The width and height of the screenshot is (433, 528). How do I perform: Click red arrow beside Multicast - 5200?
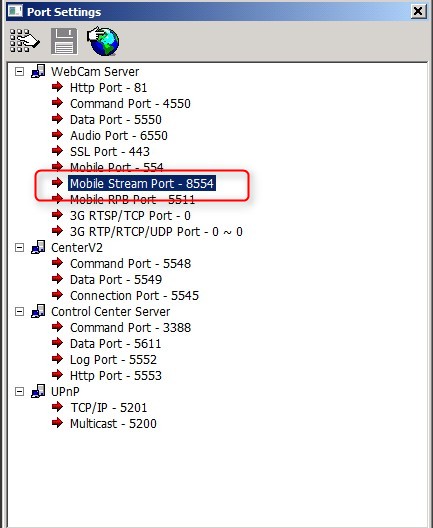click(58, 423)
